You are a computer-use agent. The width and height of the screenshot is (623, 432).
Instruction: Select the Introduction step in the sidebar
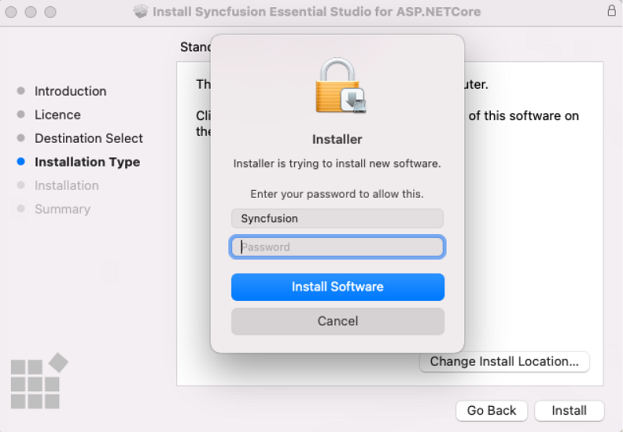(70, 91)
